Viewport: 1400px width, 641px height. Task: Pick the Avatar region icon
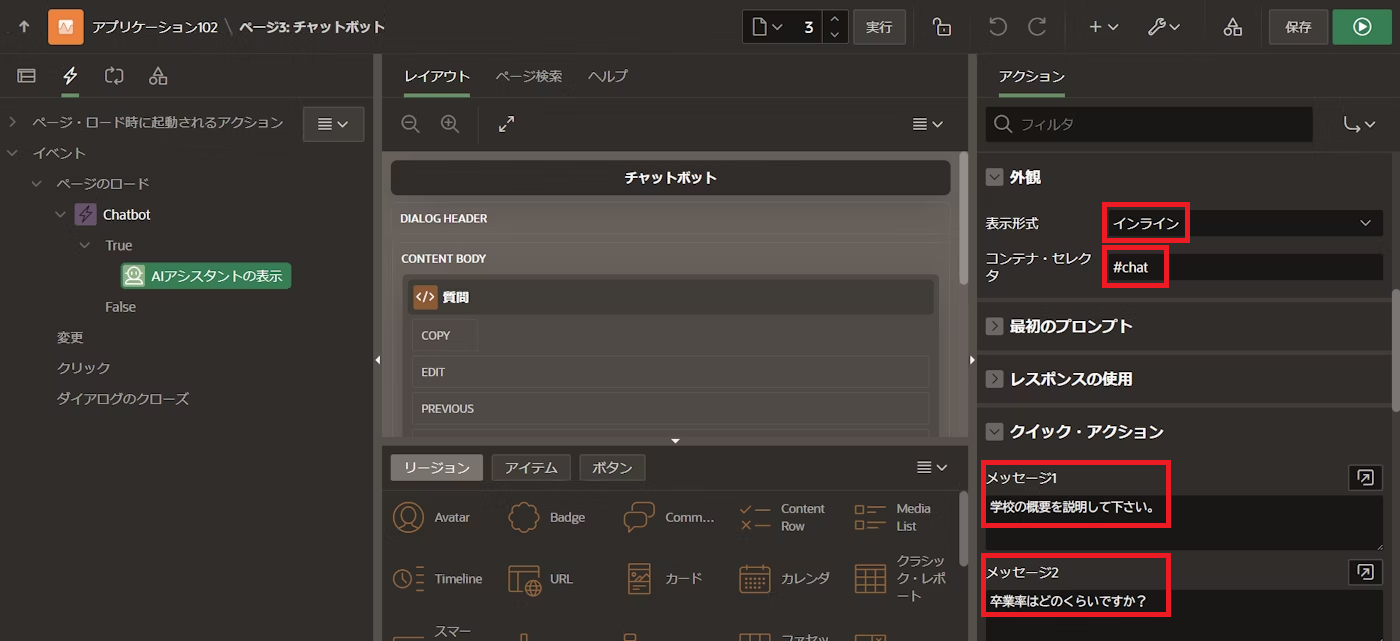pos(409,517)
